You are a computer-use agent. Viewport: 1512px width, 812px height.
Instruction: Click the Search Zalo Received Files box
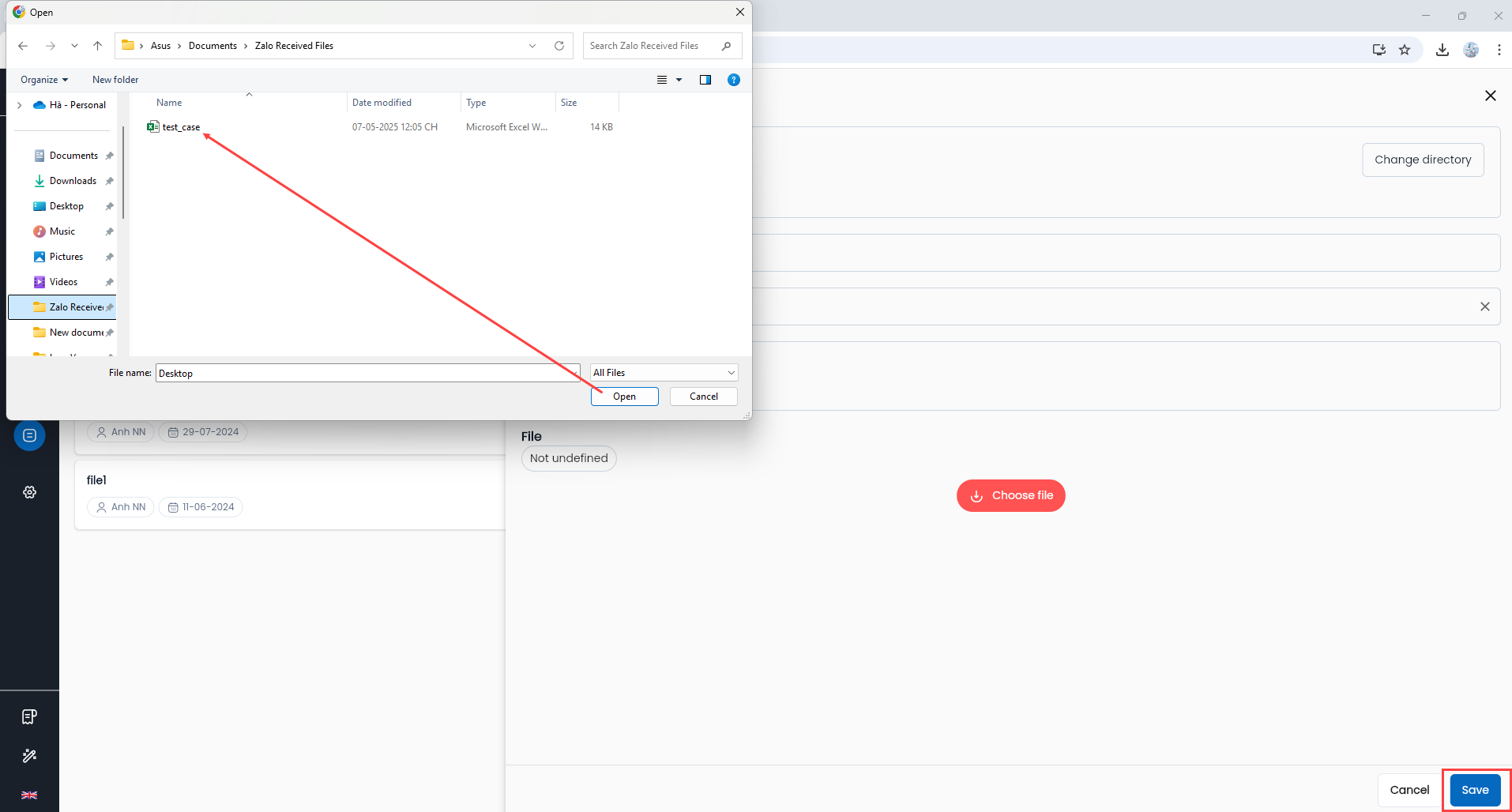tap(662, 46)
